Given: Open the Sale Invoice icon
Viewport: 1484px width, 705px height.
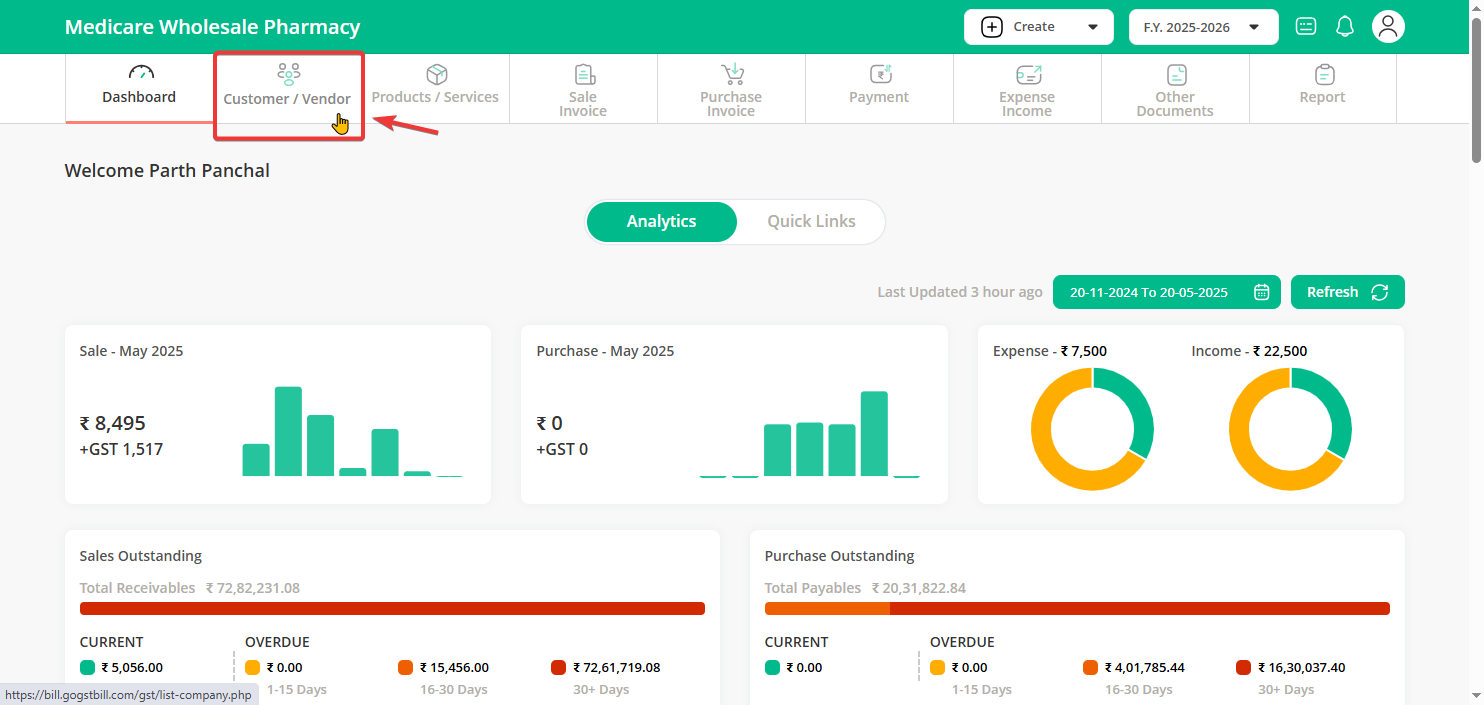Looking at the screenshot, I should click(584, 75).
